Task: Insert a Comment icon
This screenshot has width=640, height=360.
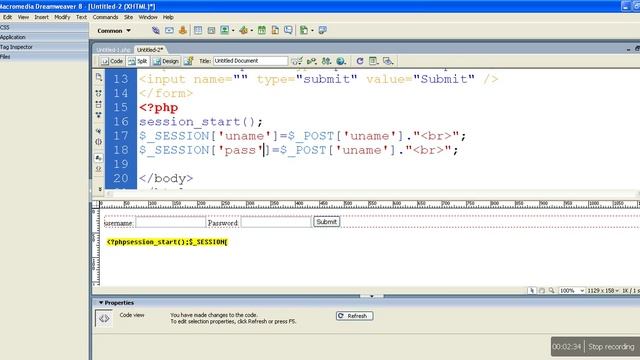Action: (288, 30)
